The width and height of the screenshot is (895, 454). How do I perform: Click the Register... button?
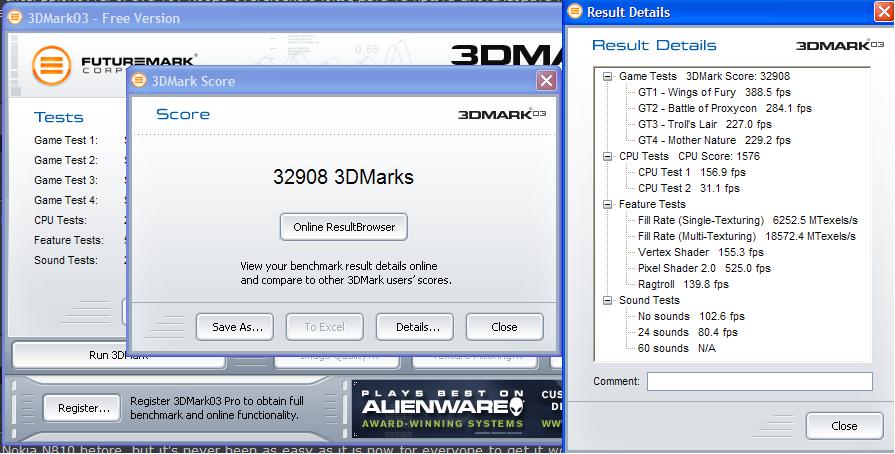[82, 408]
